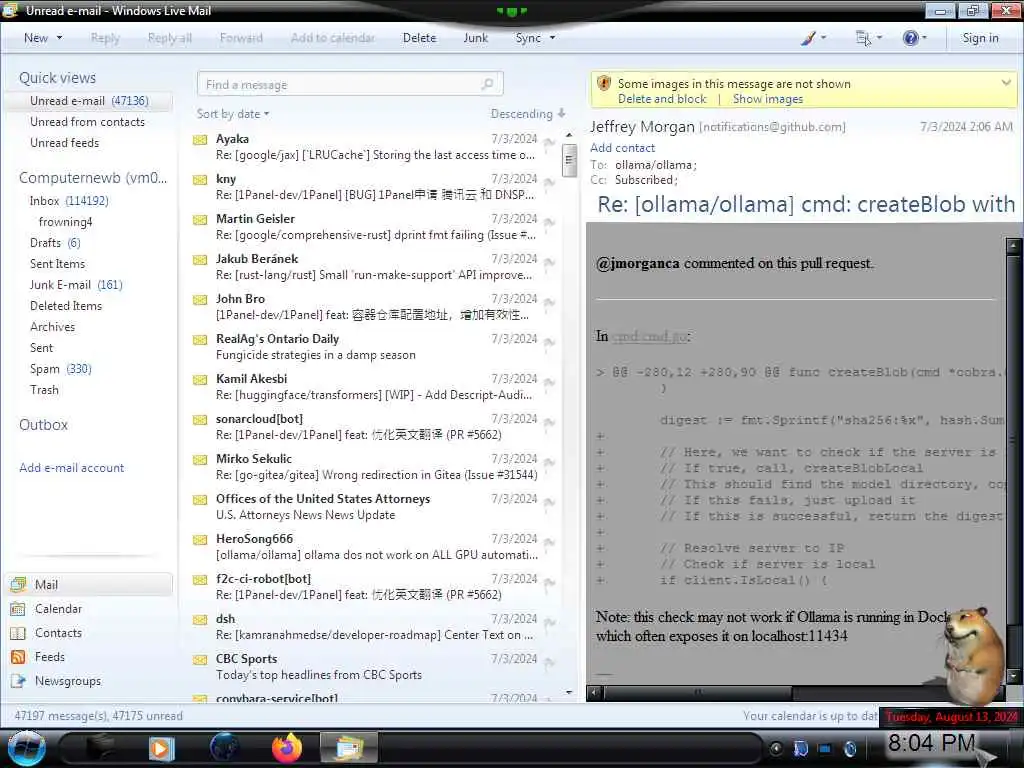Toggle flag on the Mirko Sekulic message
This screenshot has width=1024, height=768.
[x=549, y=462]
